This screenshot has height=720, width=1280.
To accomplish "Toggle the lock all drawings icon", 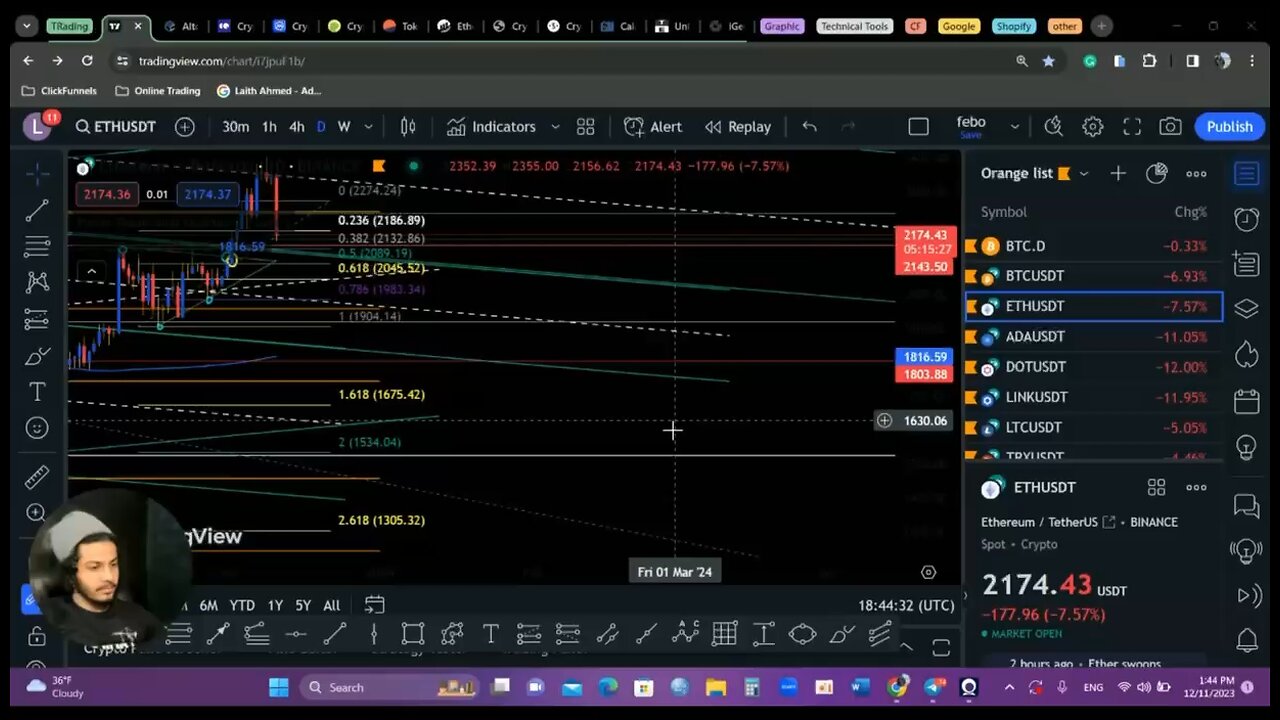I will click(37, 636).
